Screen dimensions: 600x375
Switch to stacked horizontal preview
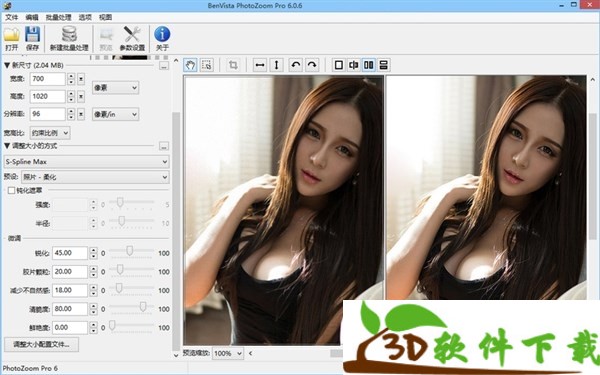383,65
